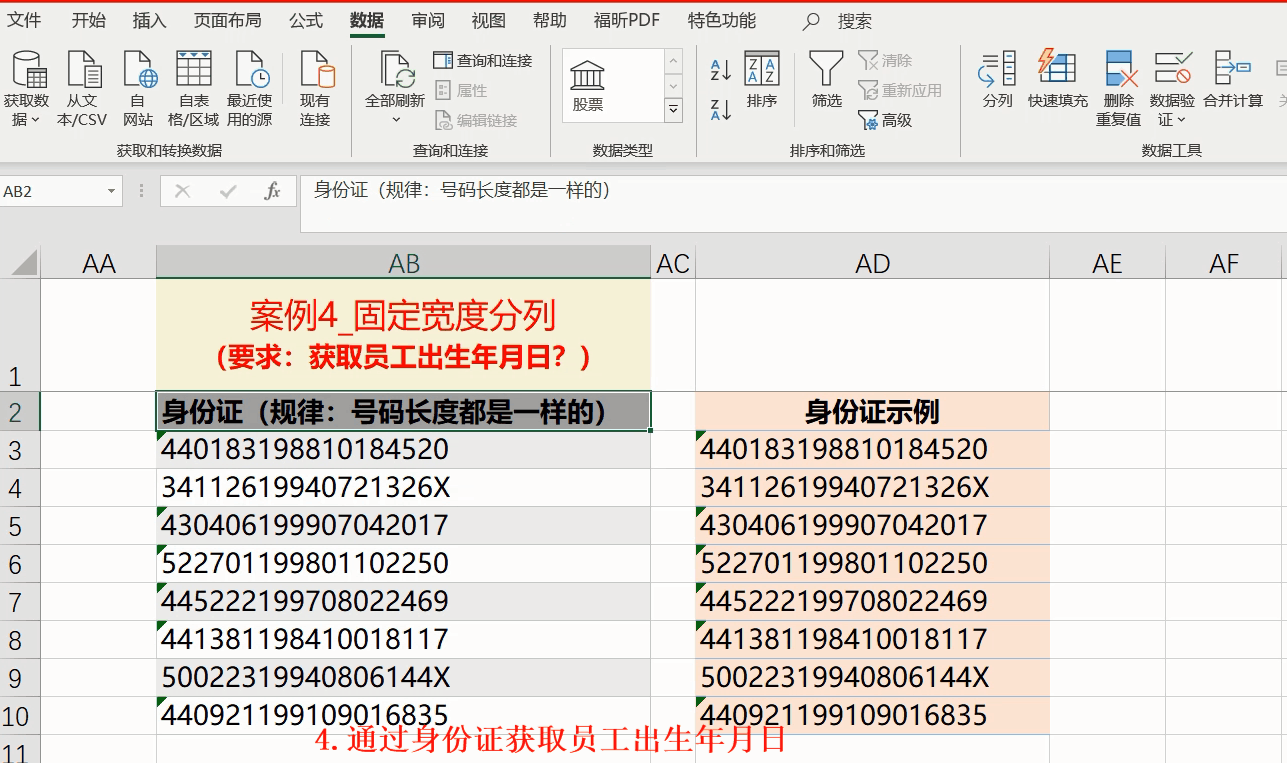Screen dimensions: 1287x763
Task: Click From Text/CSV (从文本/CSV) icon
Action: click(x=83, y=70)
